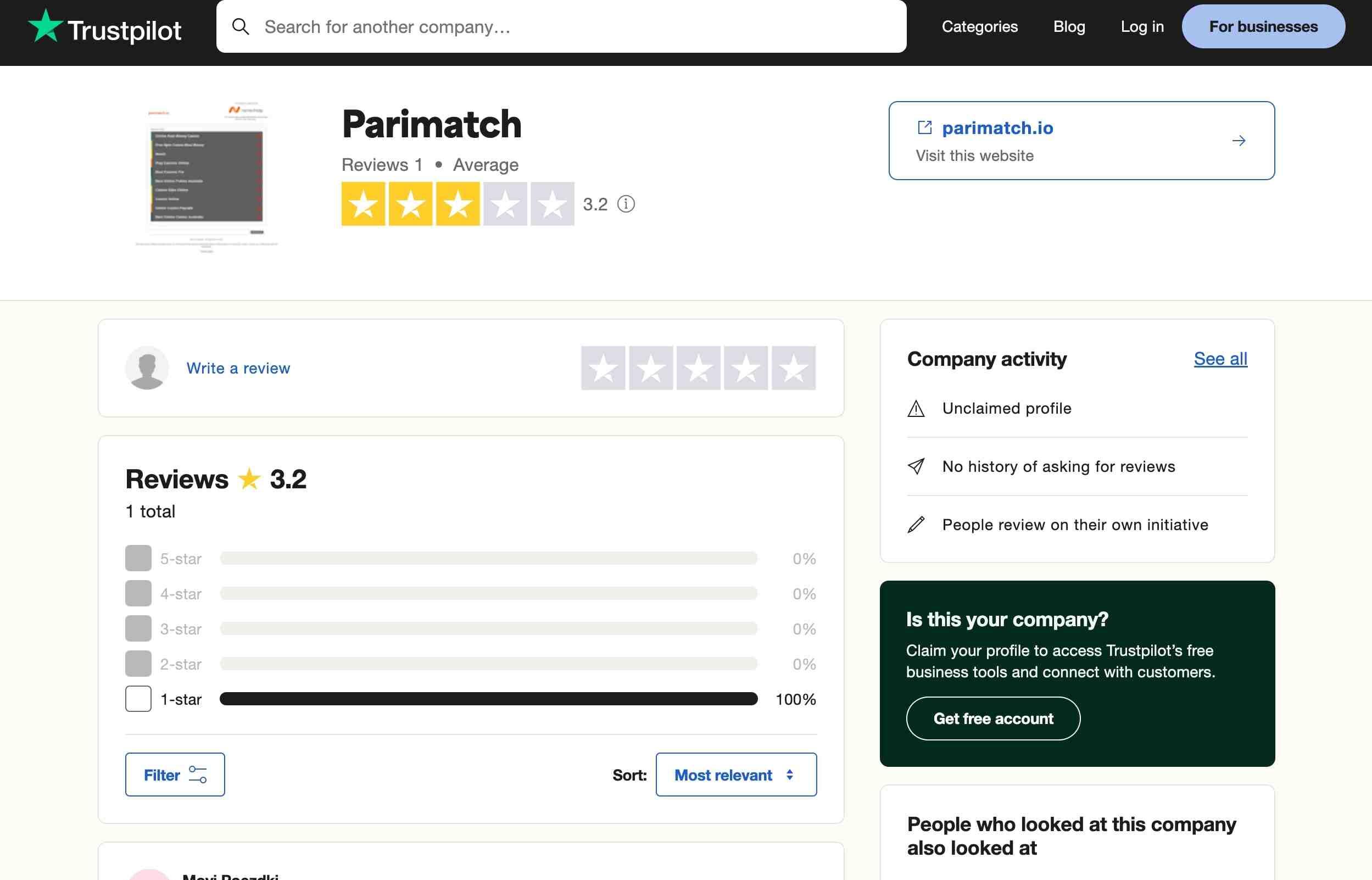Click the search magnifier icon

(x=241, y=26)
